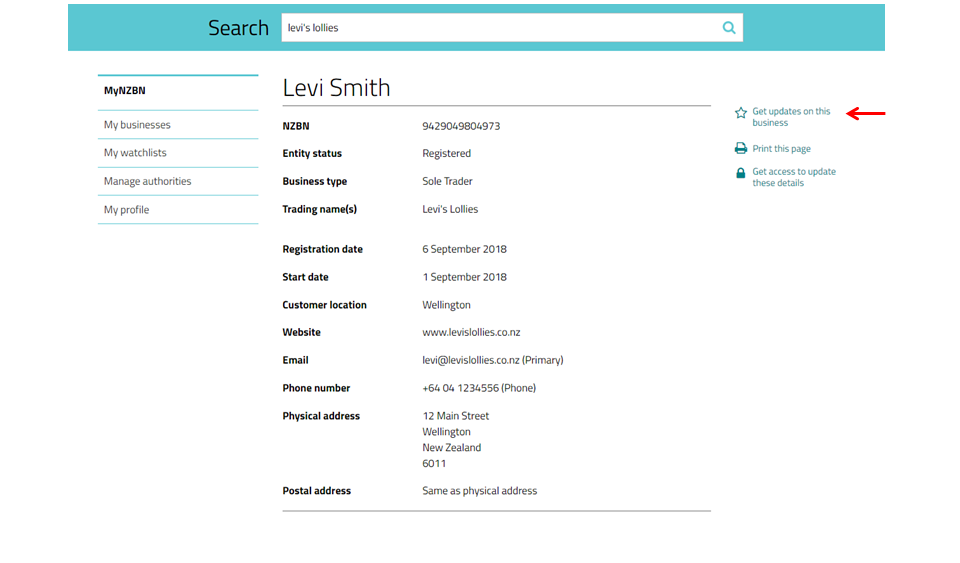Click the Search label in header
Viewport: 960px width, 563px height.
click(x=238, y=28)
